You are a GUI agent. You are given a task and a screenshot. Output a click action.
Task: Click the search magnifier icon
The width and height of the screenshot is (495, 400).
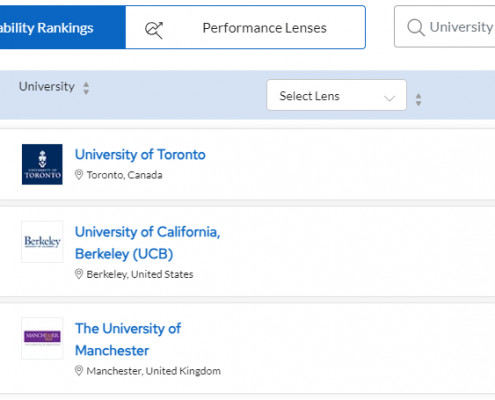[x=416, y=27]
